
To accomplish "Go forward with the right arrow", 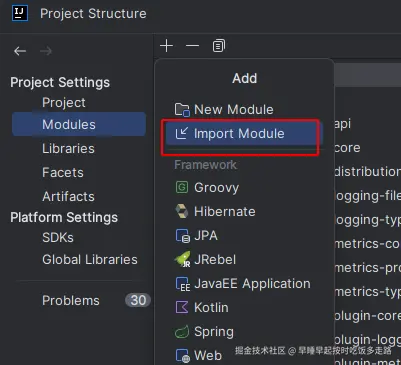I will (46, 51).
